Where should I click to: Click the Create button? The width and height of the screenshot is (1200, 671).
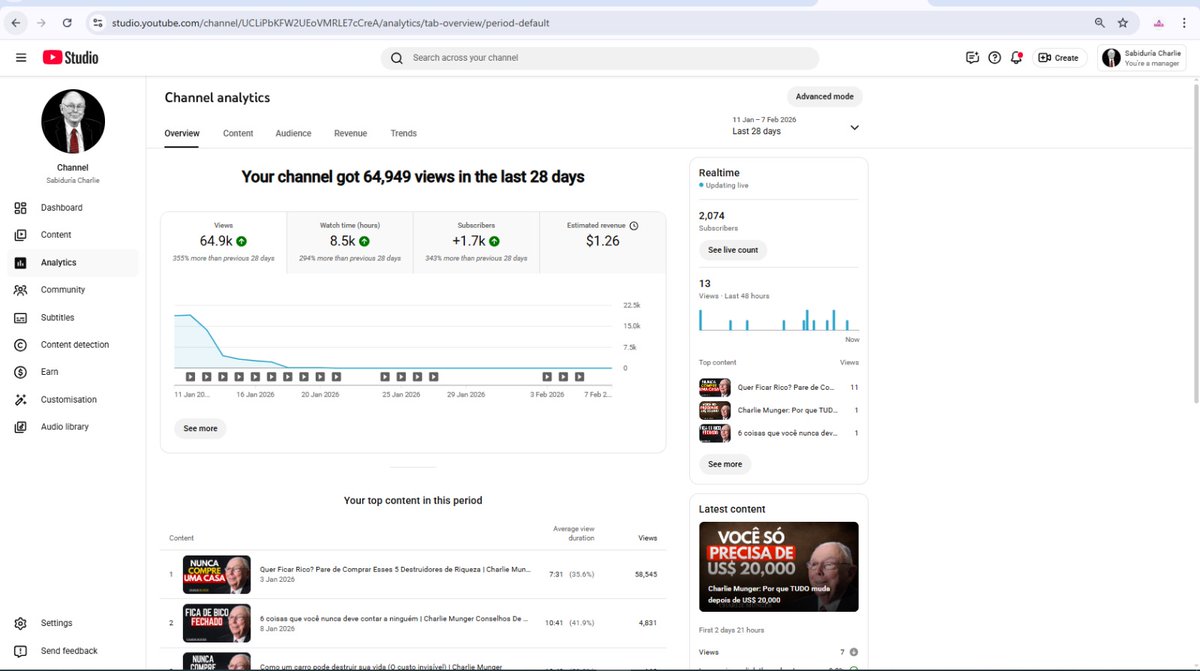pos(1059,58)
